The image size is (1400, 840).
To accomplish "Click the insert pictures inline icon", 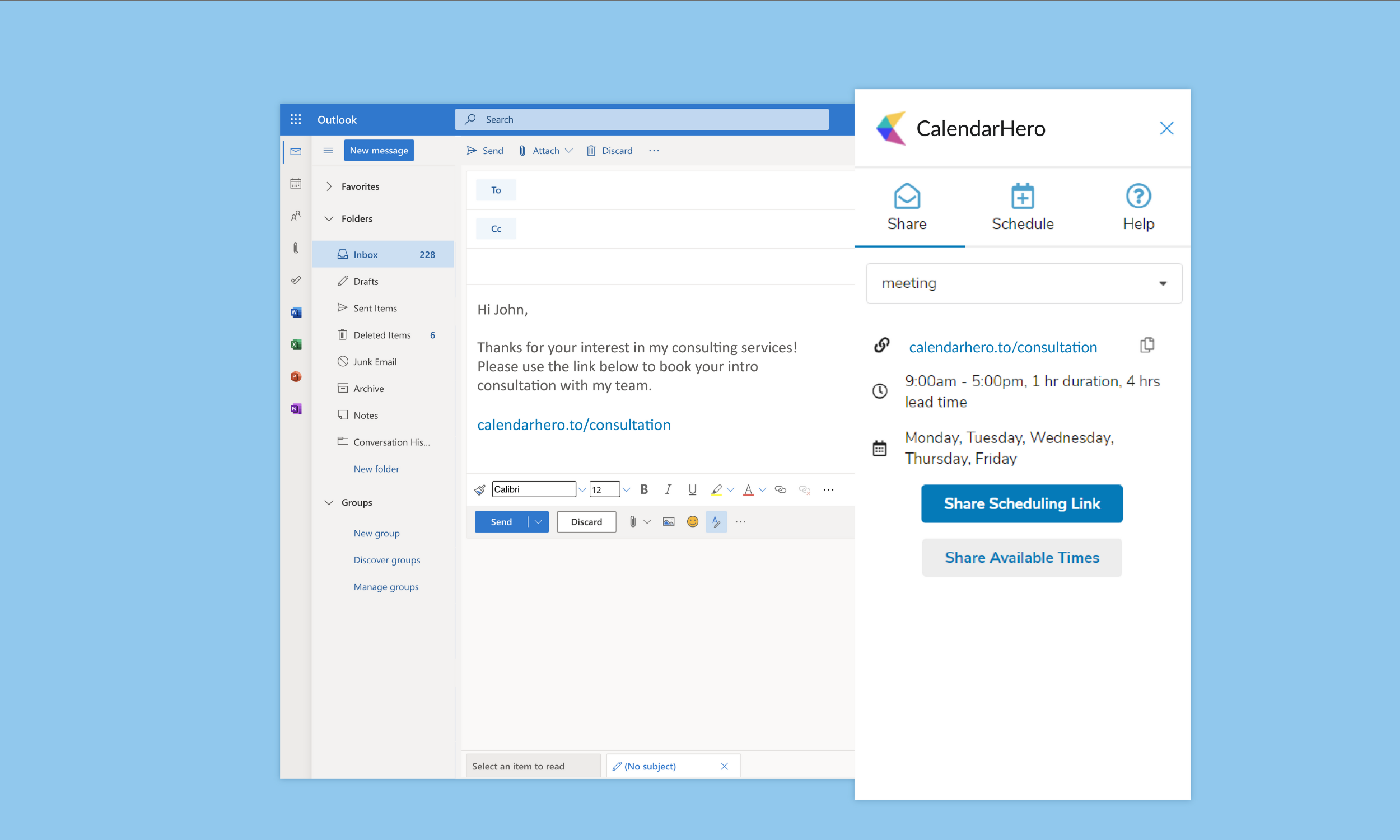I will 668,522.
